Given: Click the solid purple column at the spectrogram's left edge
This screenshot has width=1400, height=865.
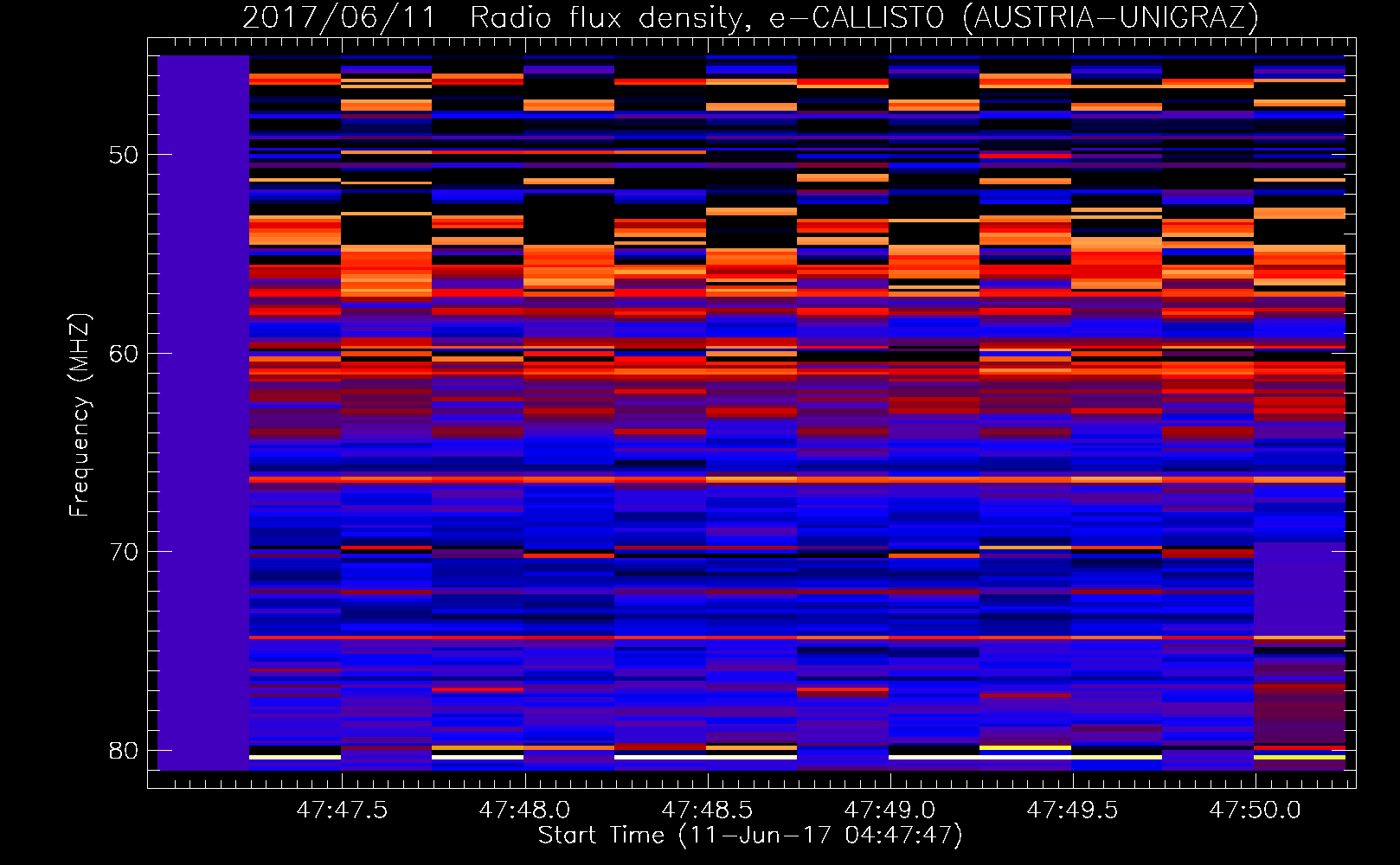Looking at the screenshot, I should 203,413.
